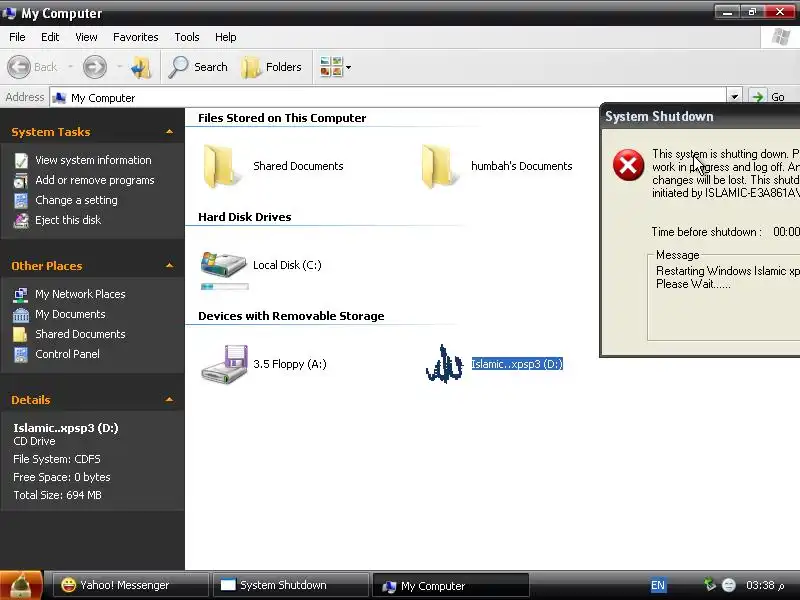Click View system information link
Image resolution: width=800 pixels, height=600 pixels.
93,160
